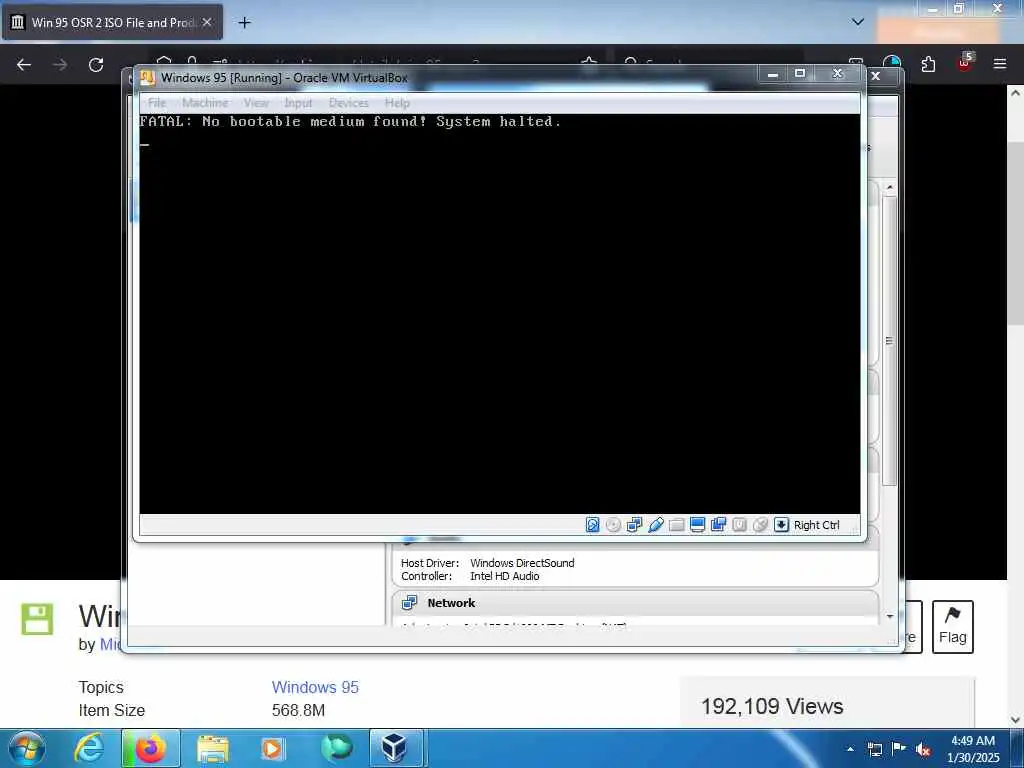Viewport: 1024px width, 768px height.
Task: Minimize the Windows 95 VM window
Action: [x=773, y=74]
